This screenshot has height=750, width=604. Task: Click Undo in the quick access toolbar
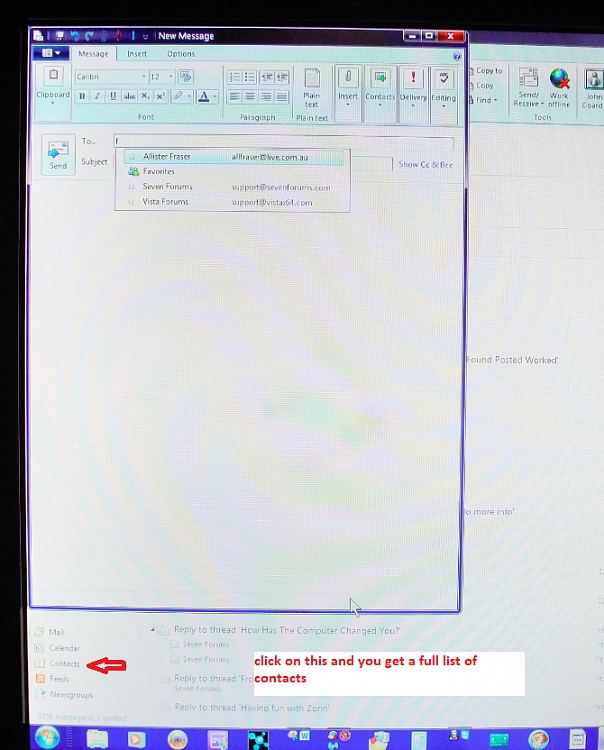pyautogui.click(x=75, y=36)
